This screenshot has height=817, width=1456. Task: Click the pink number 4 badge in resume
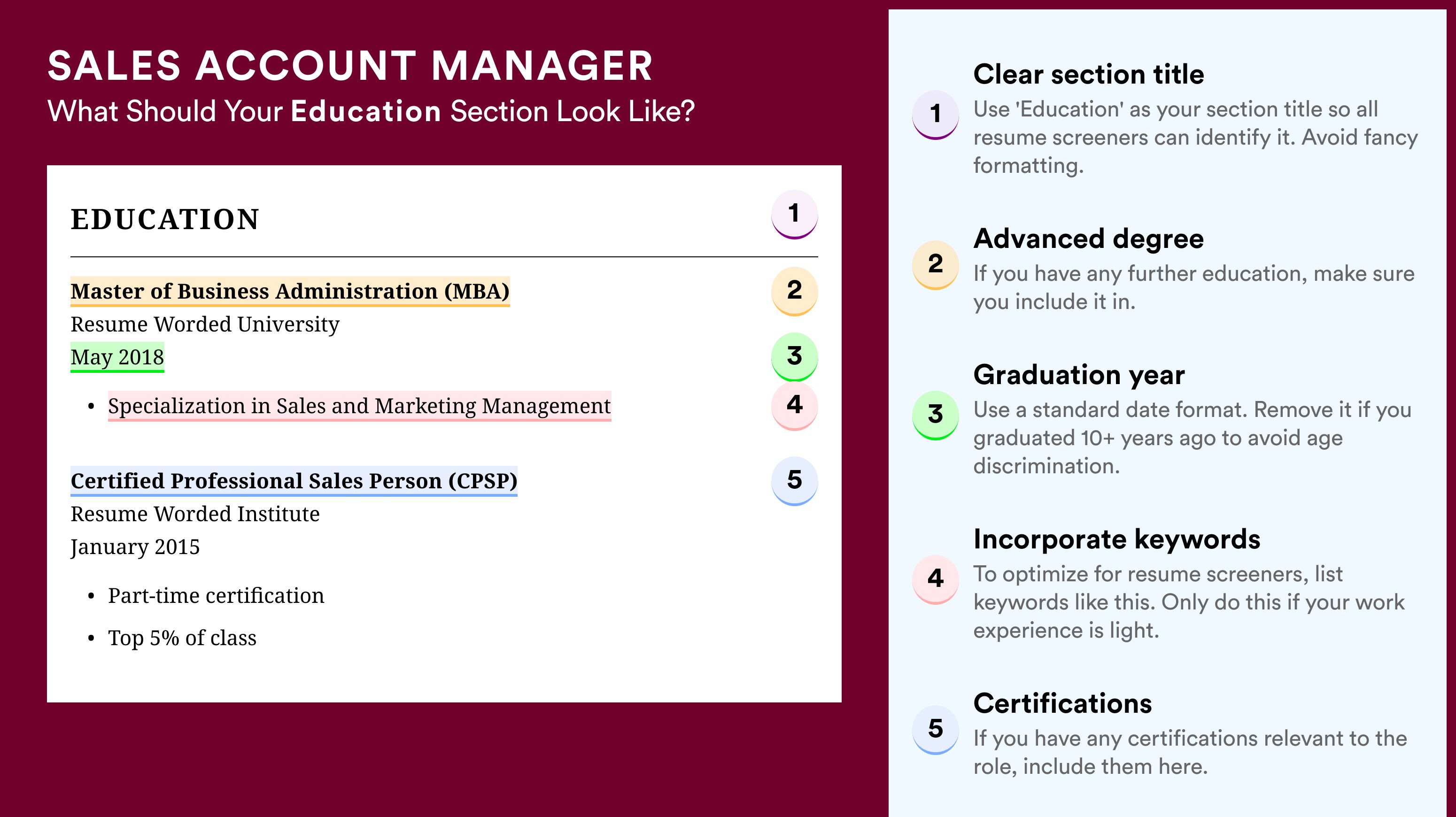click(794, 406)
